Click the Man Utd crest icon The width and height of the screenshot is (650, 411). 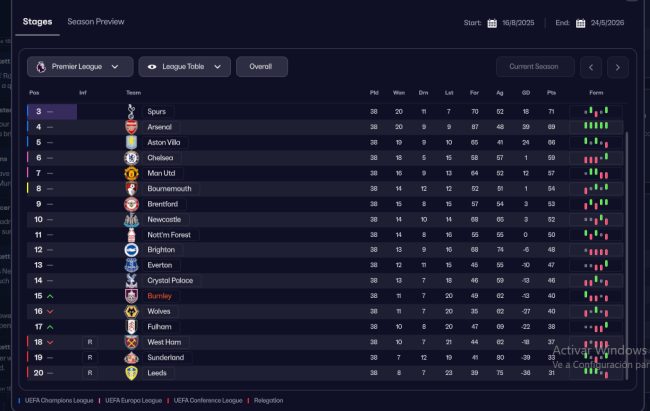tap(130, 173)
